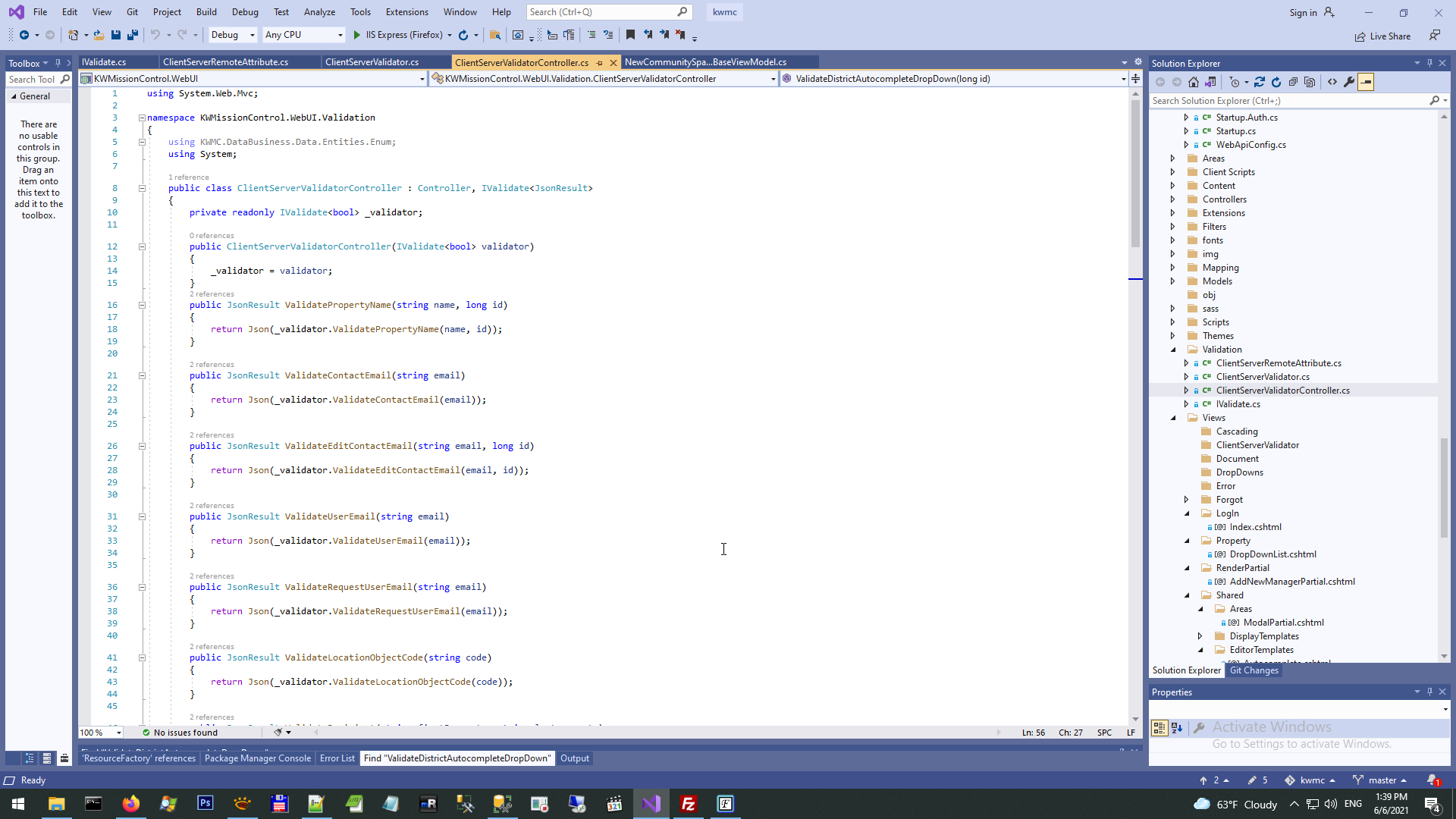Click the editor vertical scrollbar thumb

pyautogui.click(x=1135, y=174)
